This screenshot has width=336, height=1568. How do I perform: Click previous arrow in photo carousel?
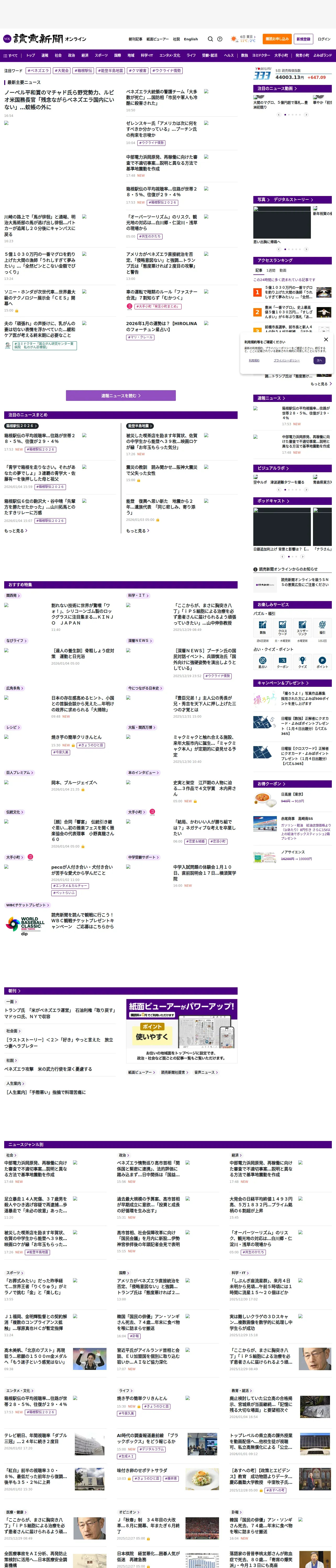pos(279,249)
